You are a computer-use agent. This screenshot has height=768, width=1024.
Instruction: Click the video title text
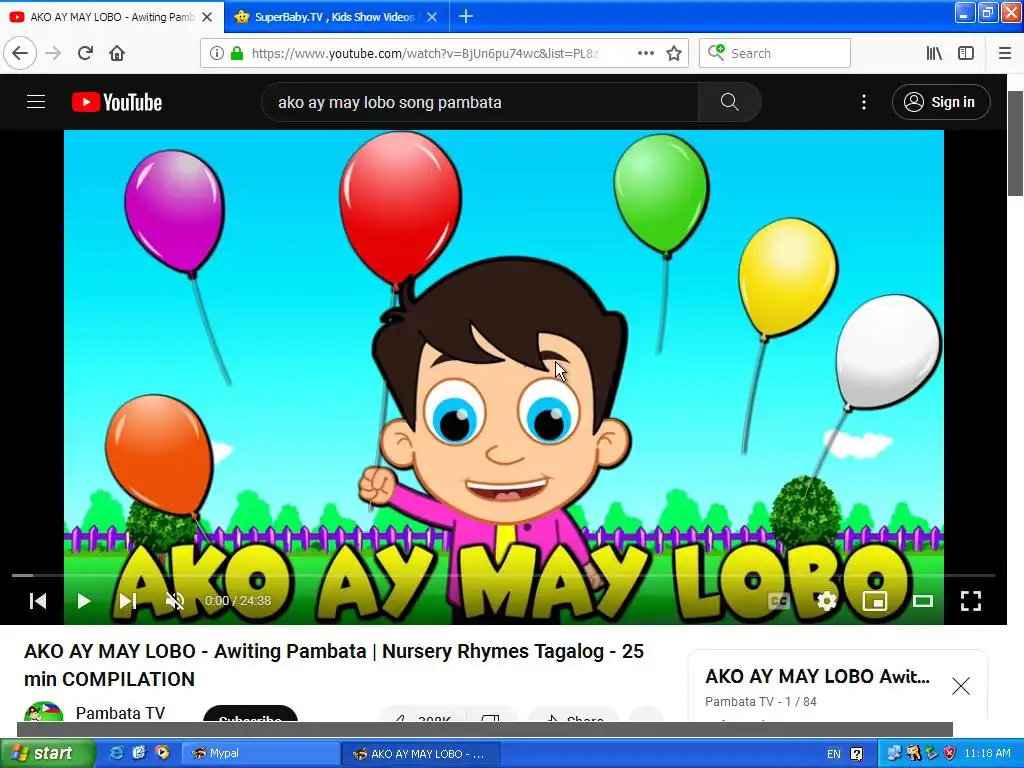click(x=334, y=665)
